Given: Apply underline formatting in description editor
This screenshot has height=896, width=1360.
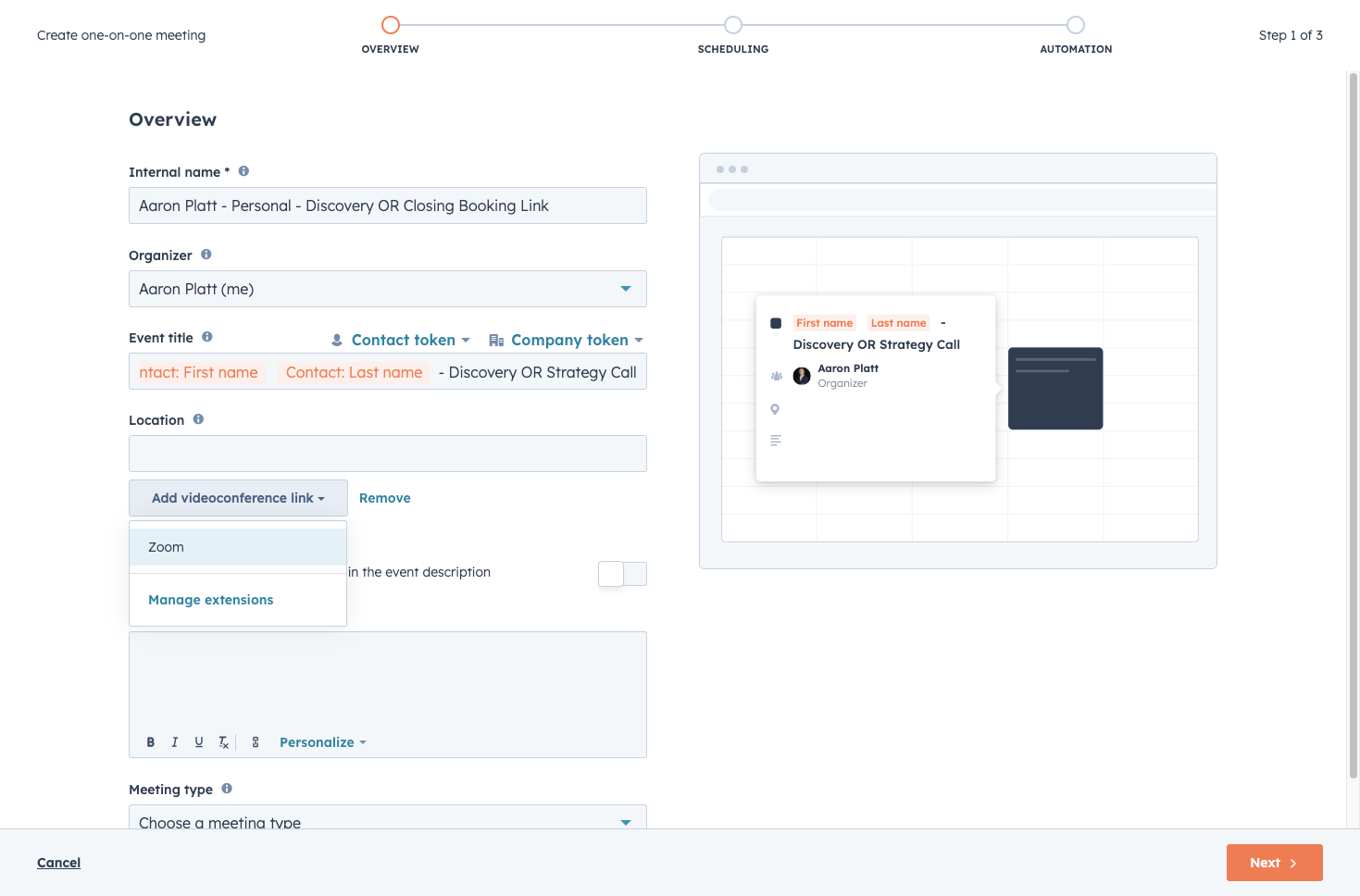Looking at the screenshot, I should [x=198, y=742].
